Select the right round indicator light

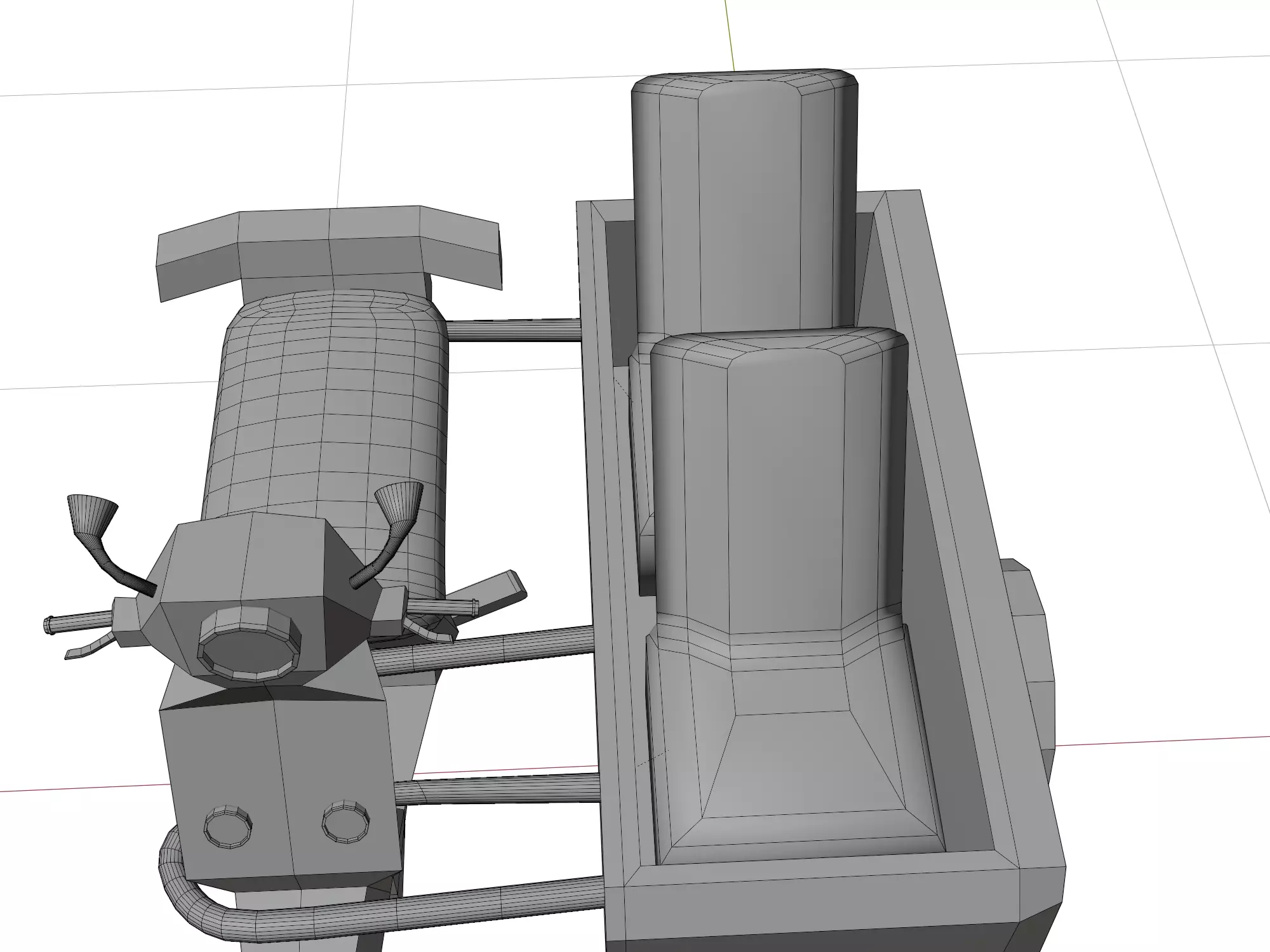coord(346,823)
